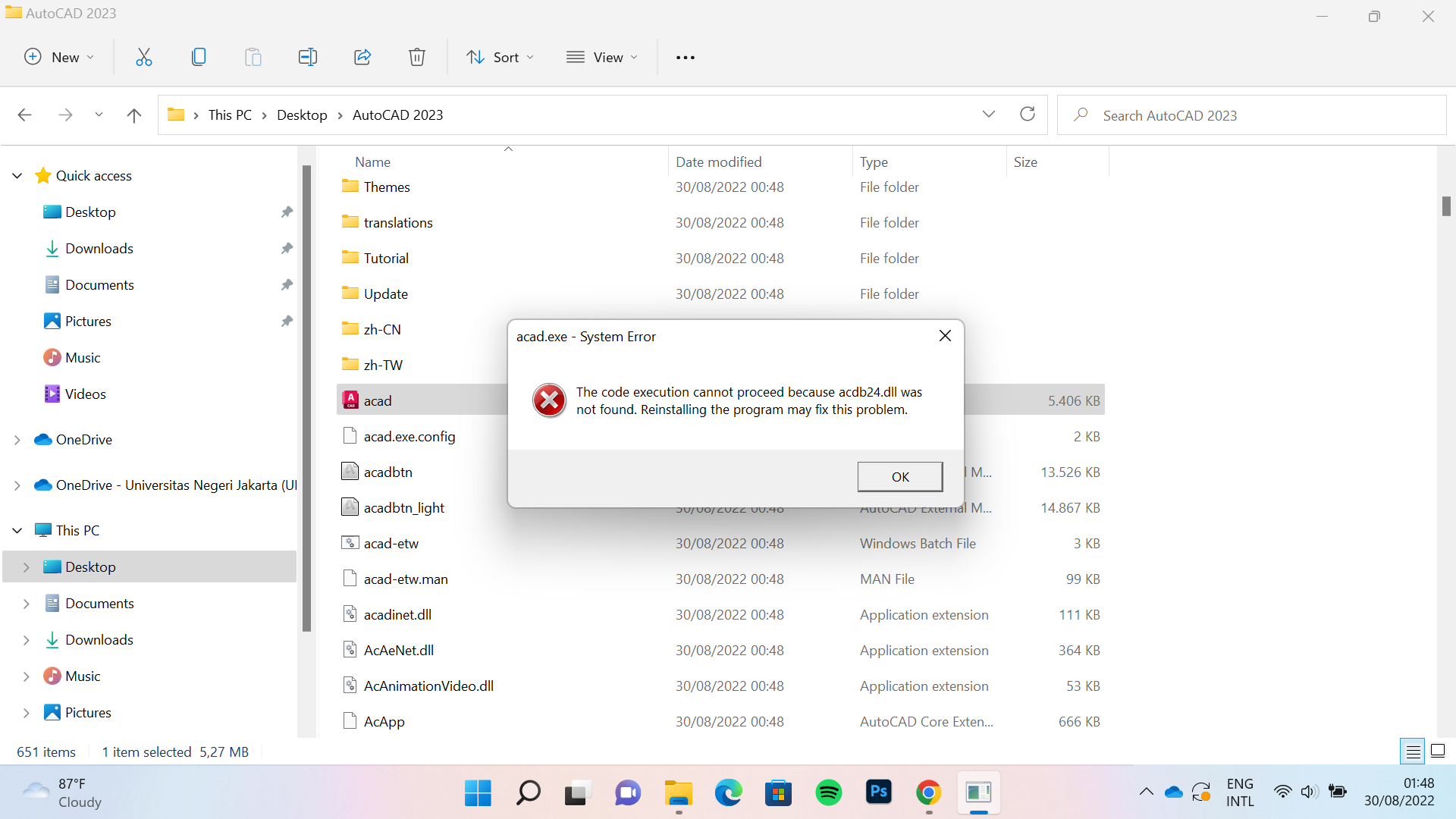Open the New item menu button
1456x819 pixels.
59,57
